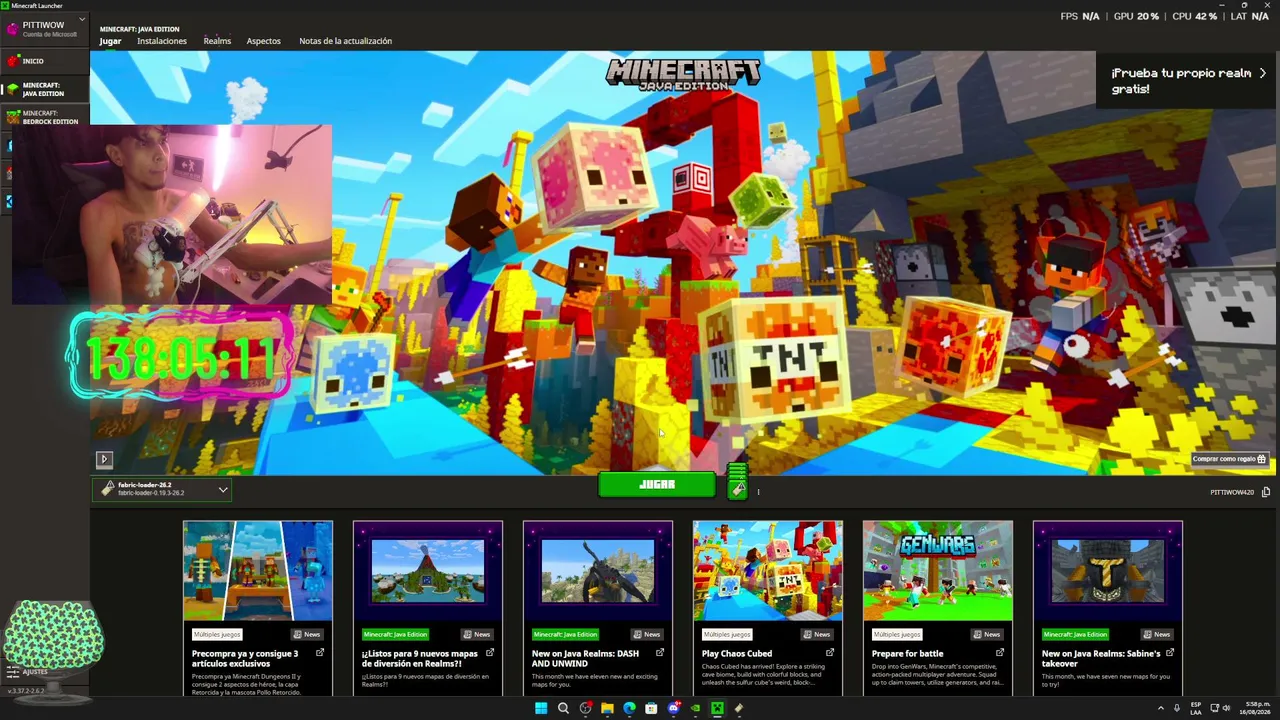This screenshot has height=720, width=1280.
Task: Open the Play Chaos Cubed news thumbnail
Action: pos(768,571)
